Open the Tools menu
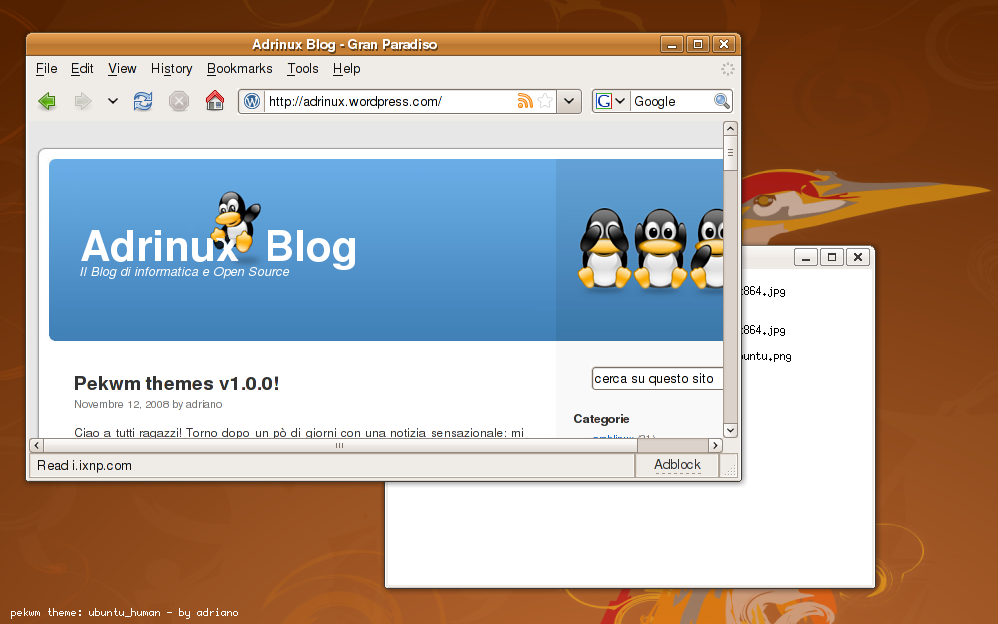This screenshot has width=998, height=624. click(x=302, y=68)
